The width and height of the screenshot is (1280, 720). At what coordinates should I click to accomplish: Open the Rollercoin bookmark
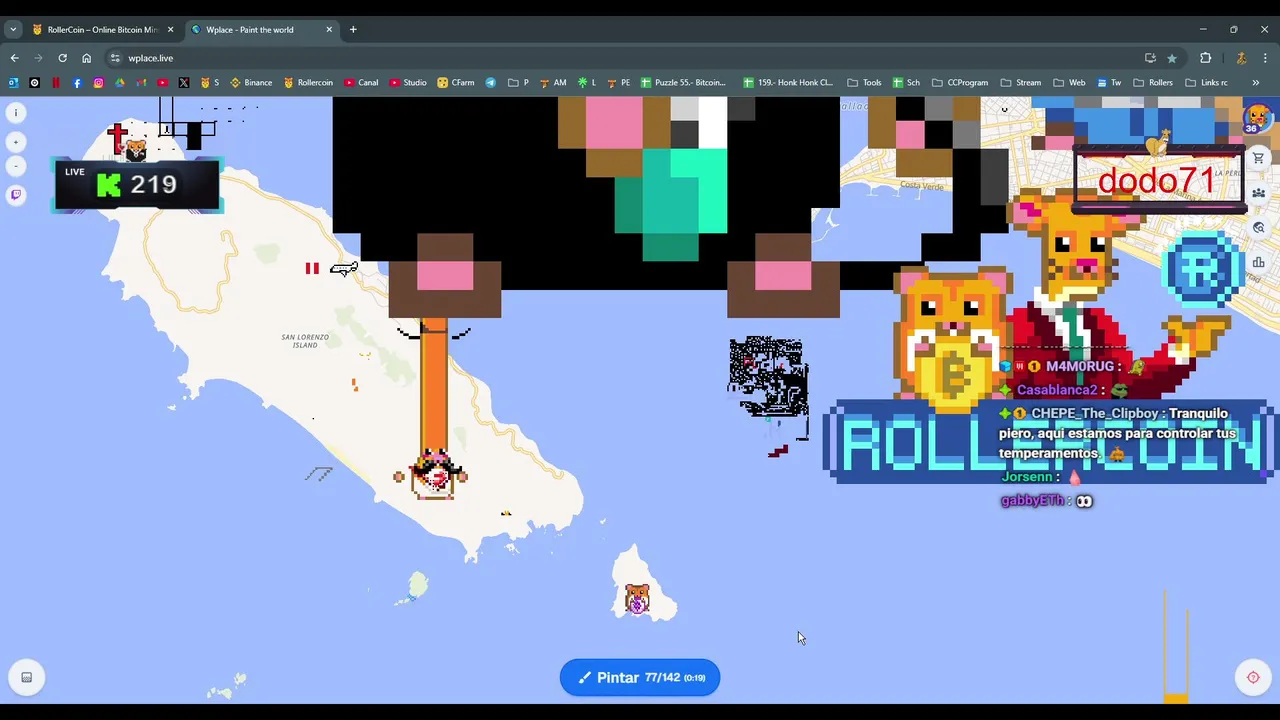[308, 83]
